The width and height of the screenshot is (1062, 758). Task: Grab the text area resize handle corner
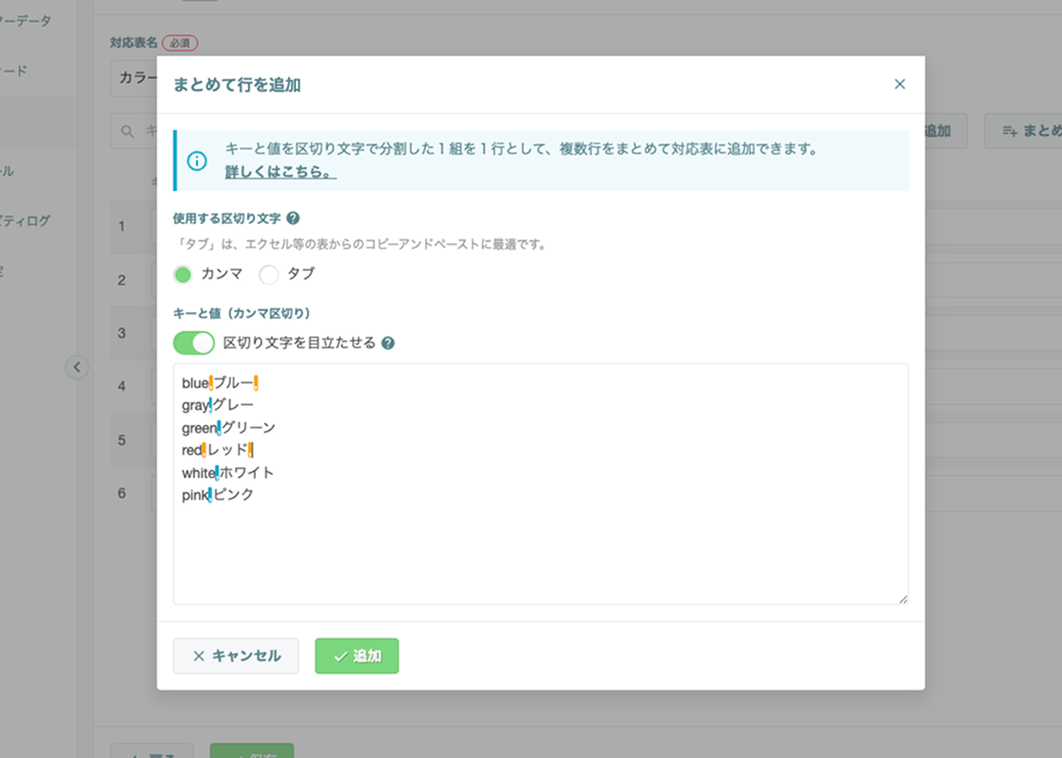(x=903, y=599)
